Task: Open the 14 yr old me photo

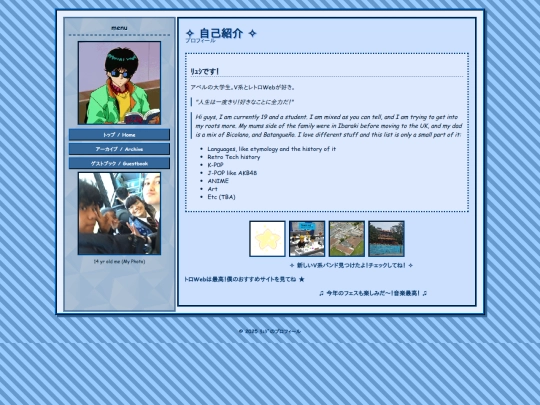Action: click(119, 214)
